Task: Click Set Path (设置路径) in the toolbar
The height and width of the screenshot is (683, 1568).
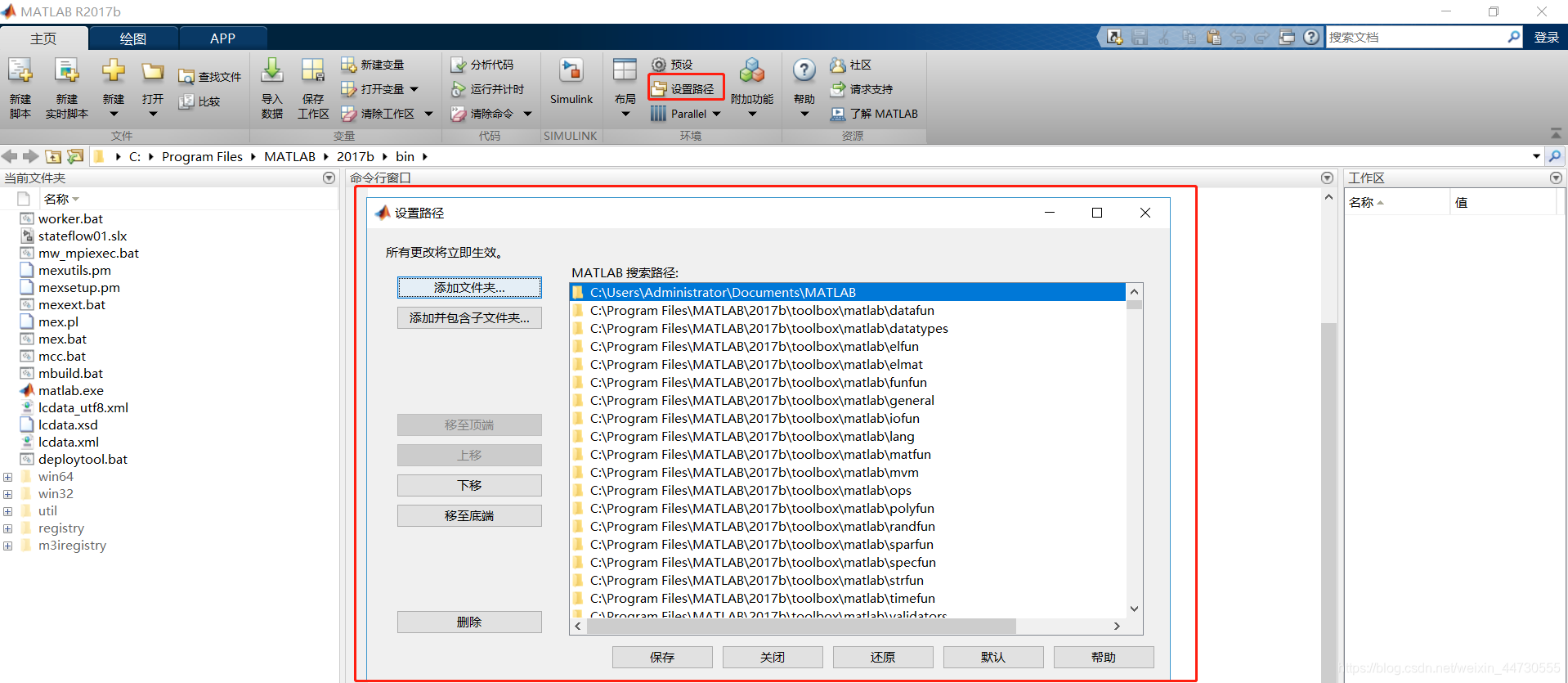Action: point(686,88)
